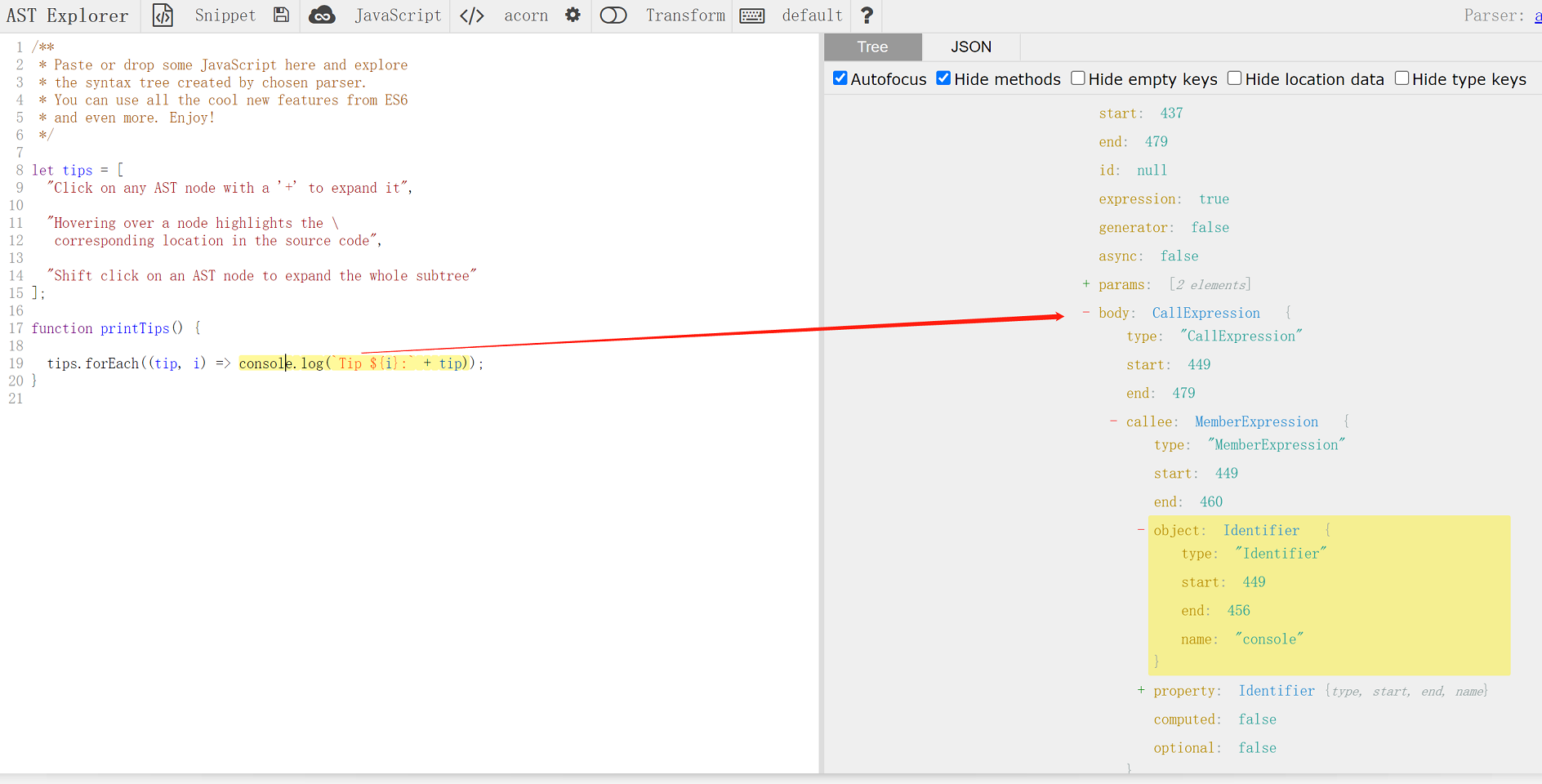Screen dimensions: 1542x784
Task: Enable Hide empty keys checkbox
Action: (x=1078, y=78)
